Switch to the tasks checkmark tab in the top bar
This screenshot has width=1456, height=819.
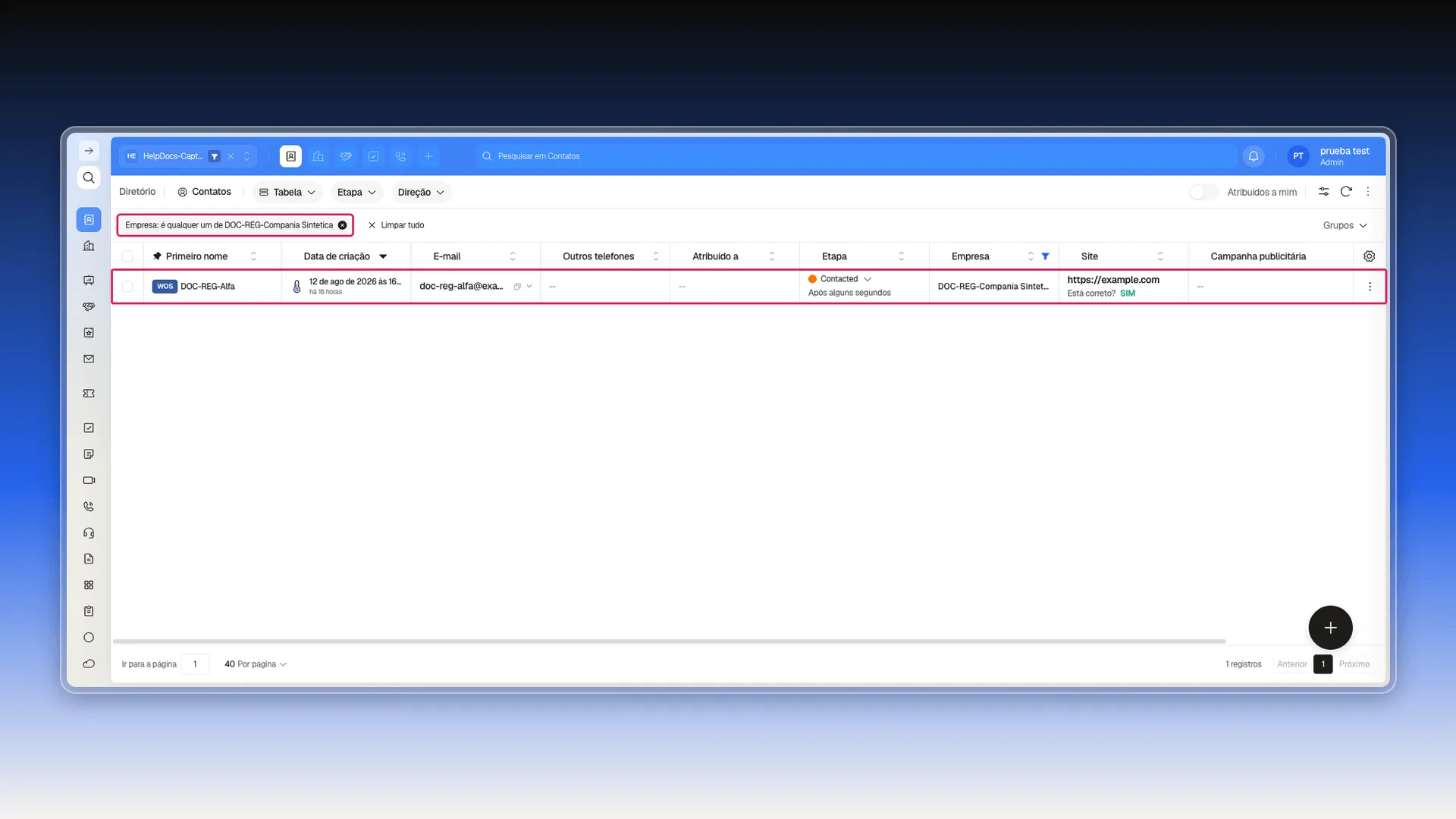click(x=373, y=156)
